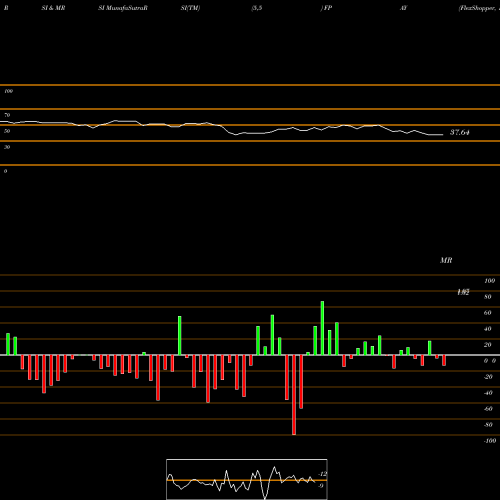The height and width of the screenshot is (500, 500).
Task: Open the mini oscillator thumbnail chart at the bottom
Action: 247,479
